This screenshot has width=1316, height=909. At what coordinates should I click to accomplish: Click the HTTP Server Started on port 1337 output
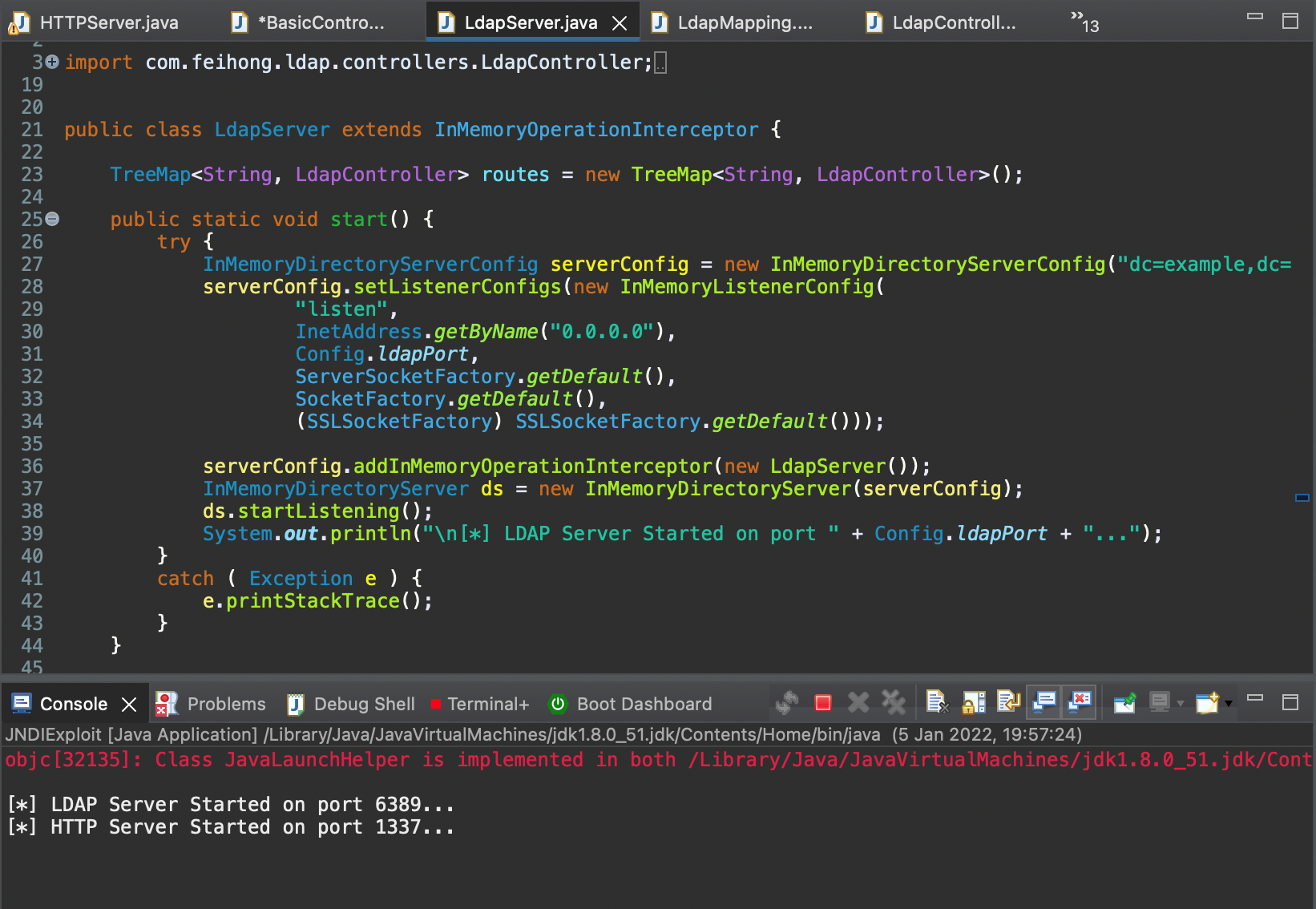(x=230, y=827)
